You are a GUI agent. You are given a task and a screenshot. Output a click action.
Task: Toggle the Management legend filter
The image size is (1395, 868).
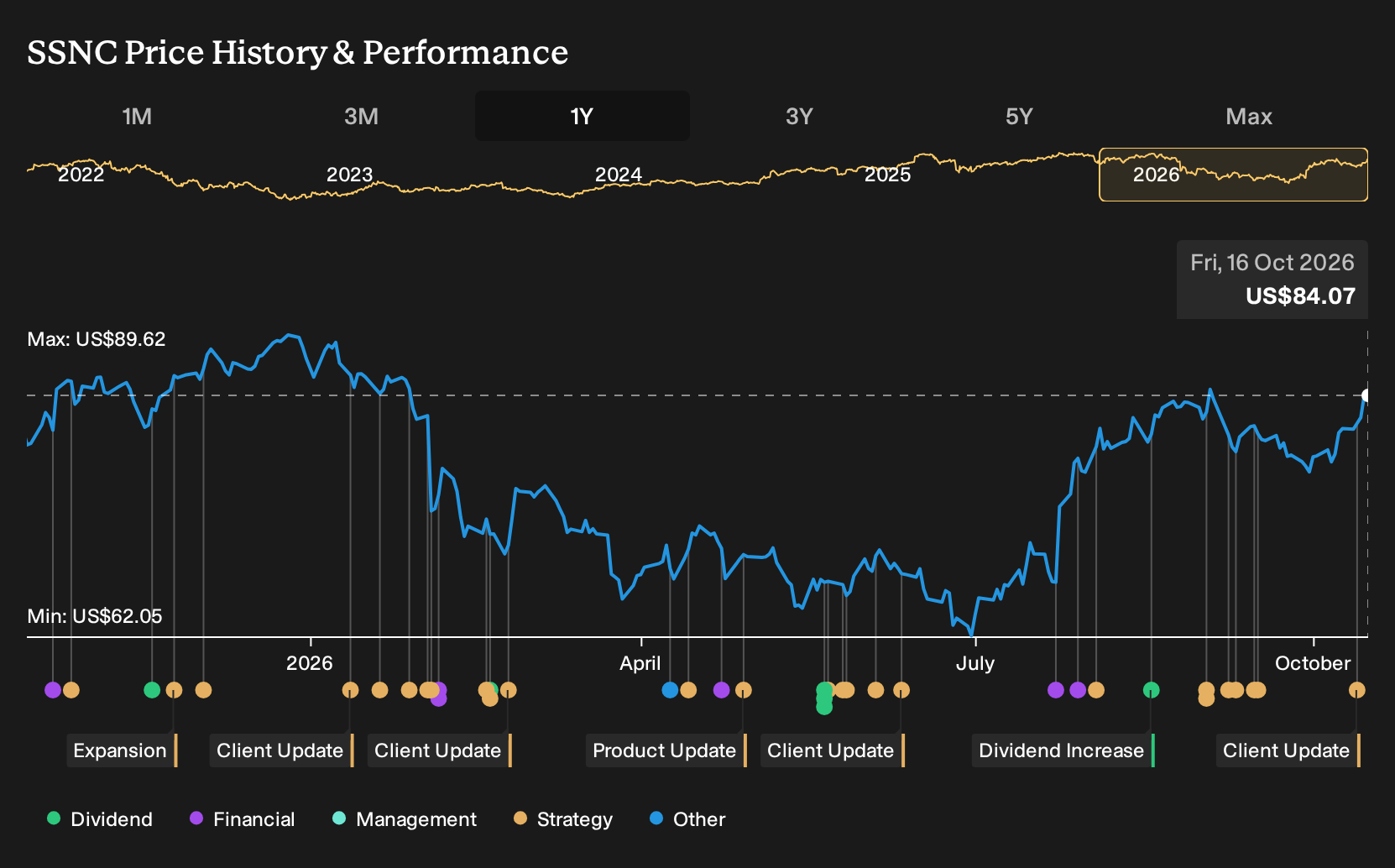pyautogui.click(x=405, y=818)
